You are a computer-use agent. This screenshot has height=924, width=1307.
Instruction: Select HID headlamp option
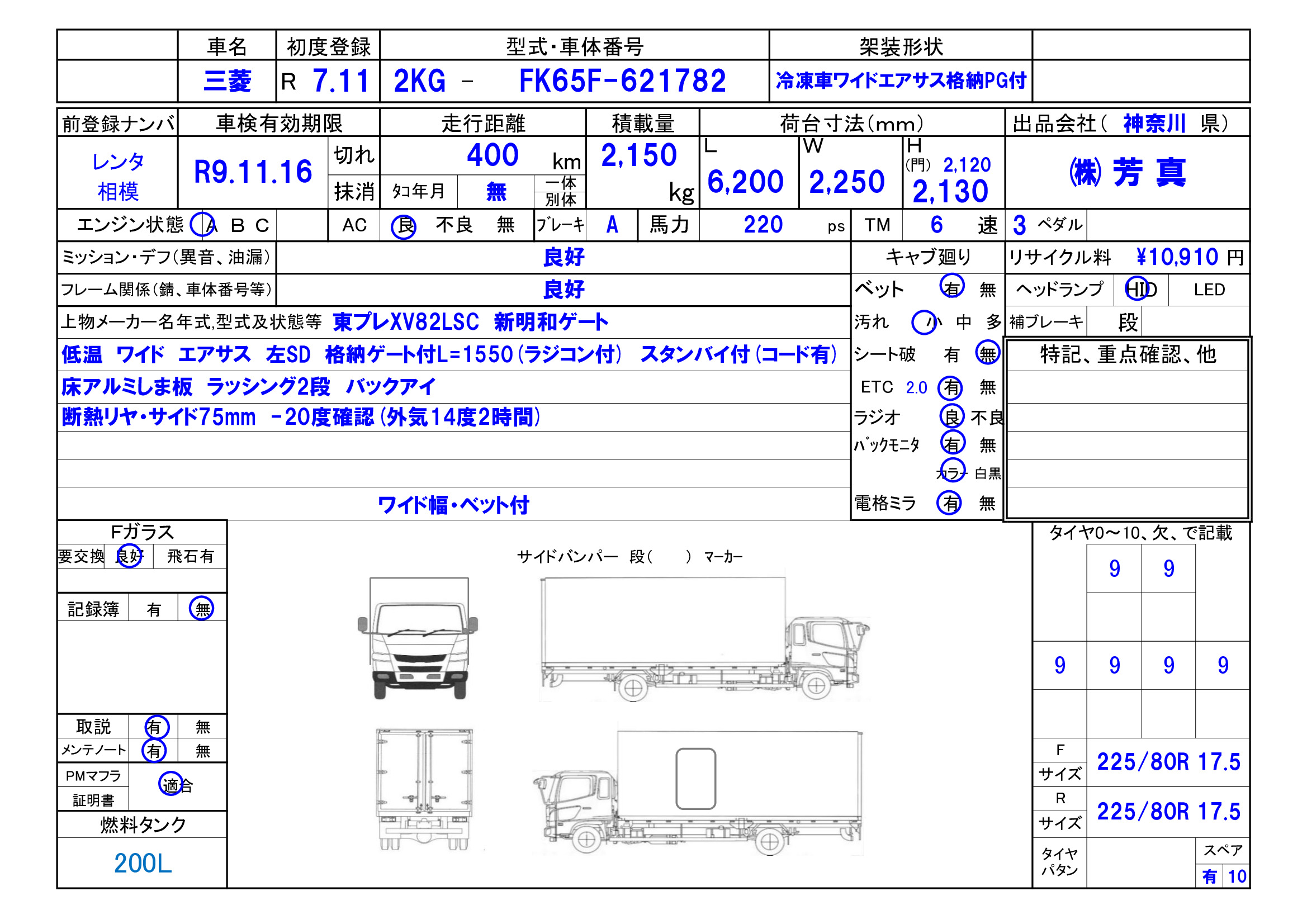pyautogui.click(x=1140, y=290)
